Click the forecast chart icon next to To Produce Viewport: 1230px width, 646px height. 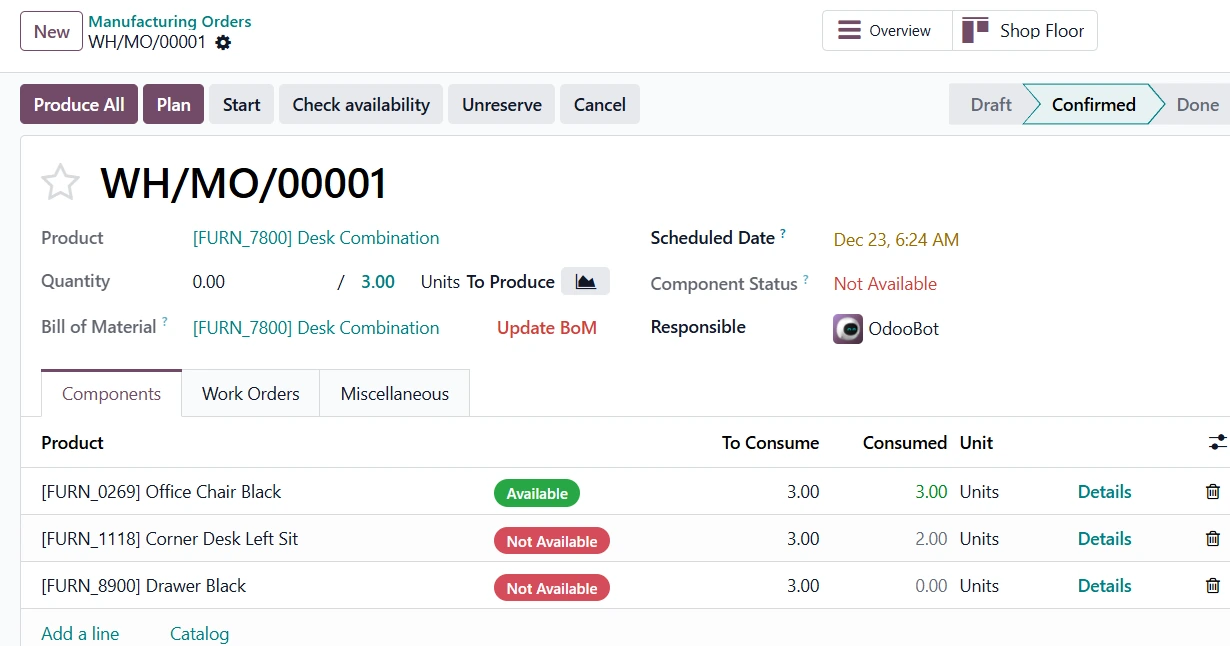tap(585, 281)
